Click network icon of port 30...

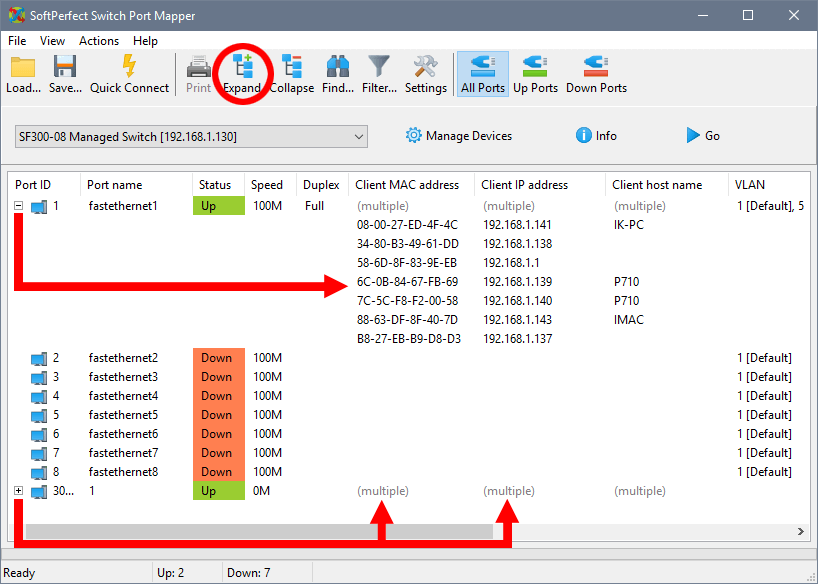pos(39,492)
